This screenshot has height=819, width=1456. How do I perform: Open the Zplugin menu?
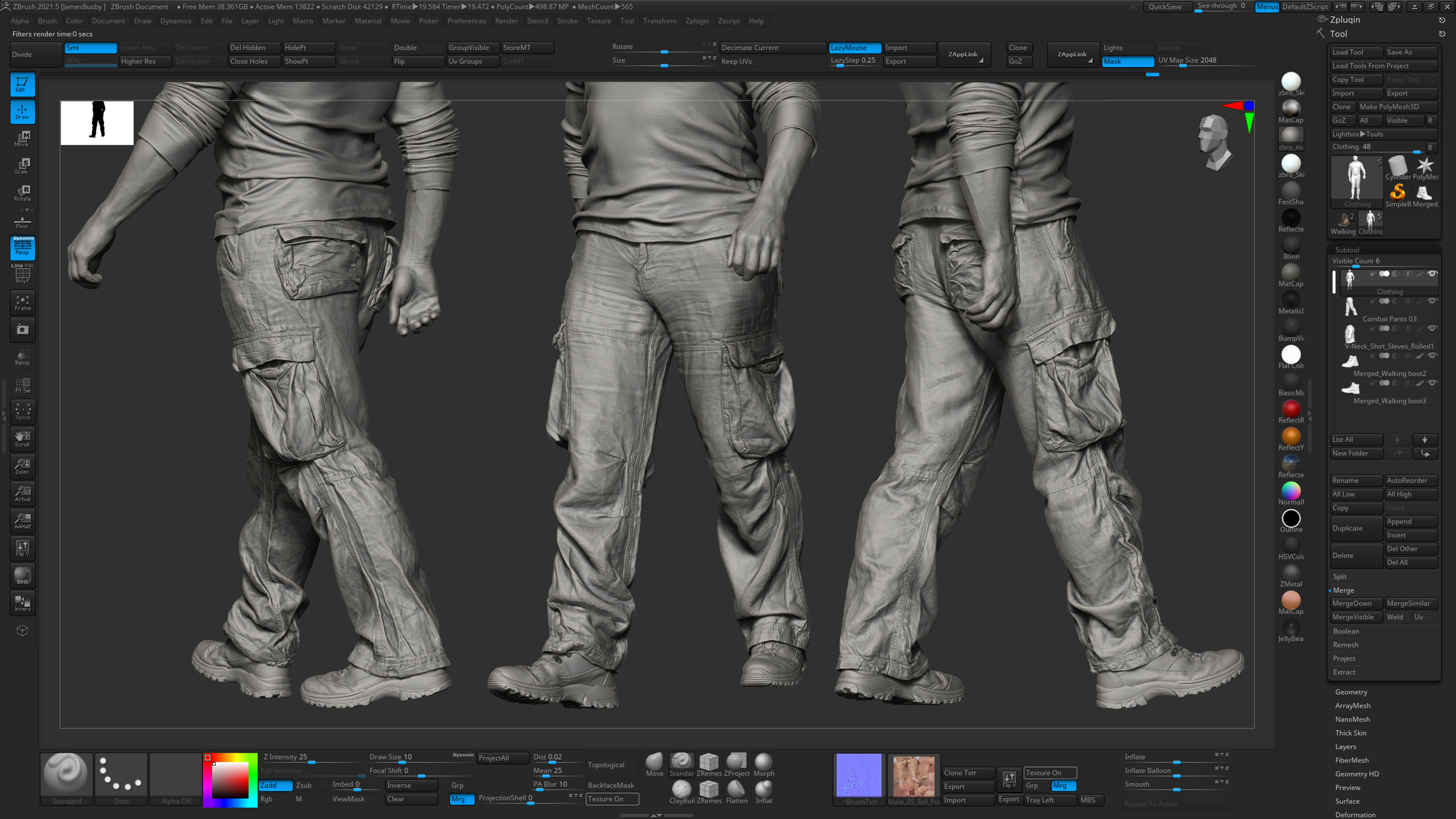697,21
